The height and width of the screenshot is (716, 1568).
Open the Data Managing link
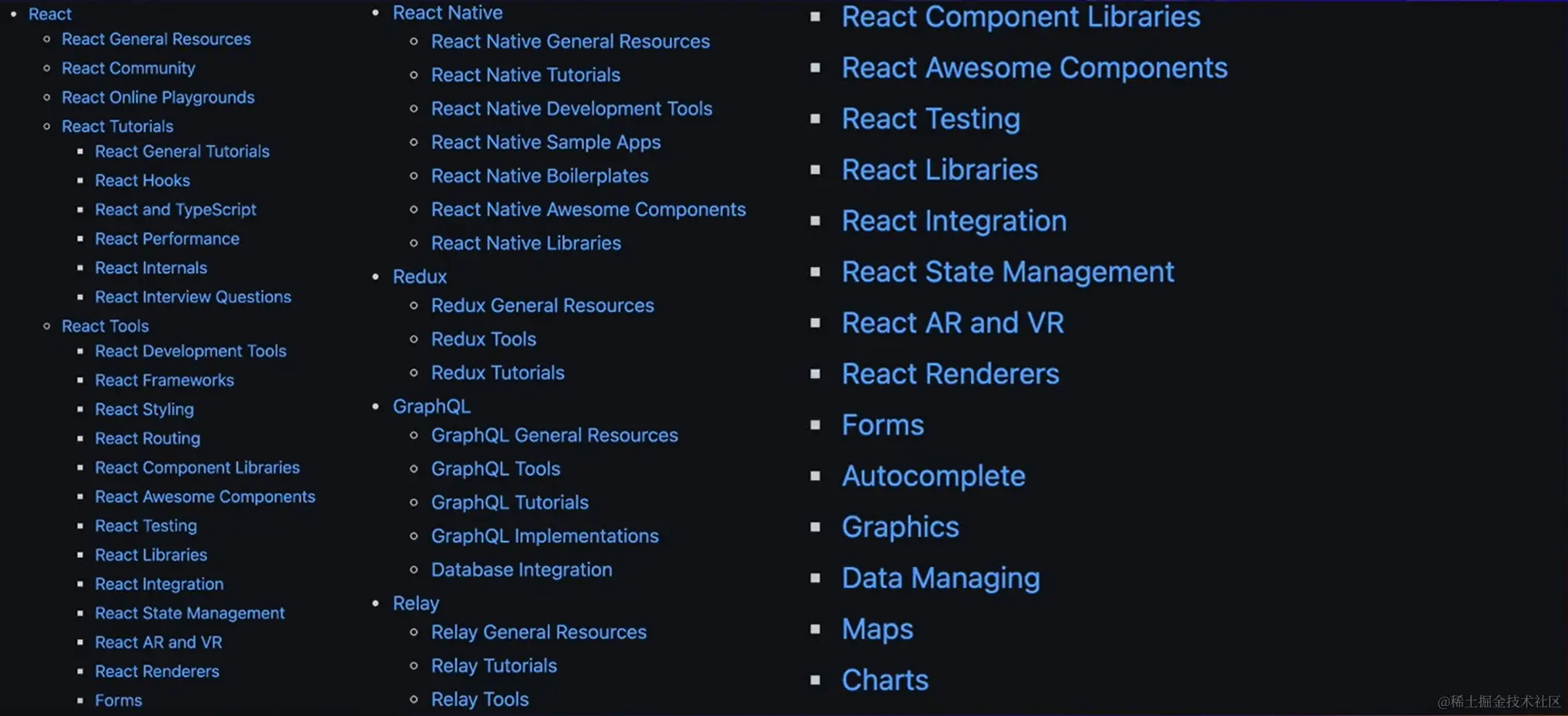(x=941, y=578)
